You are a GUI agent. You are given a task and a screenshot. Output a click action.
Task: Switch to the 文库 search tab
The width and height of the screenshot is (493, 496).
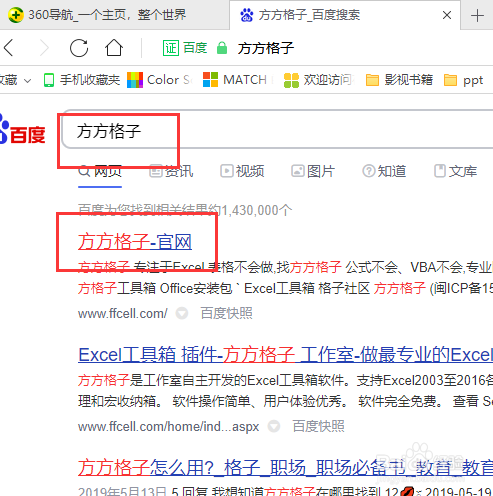pyautogui.click(x=455, y=171)
